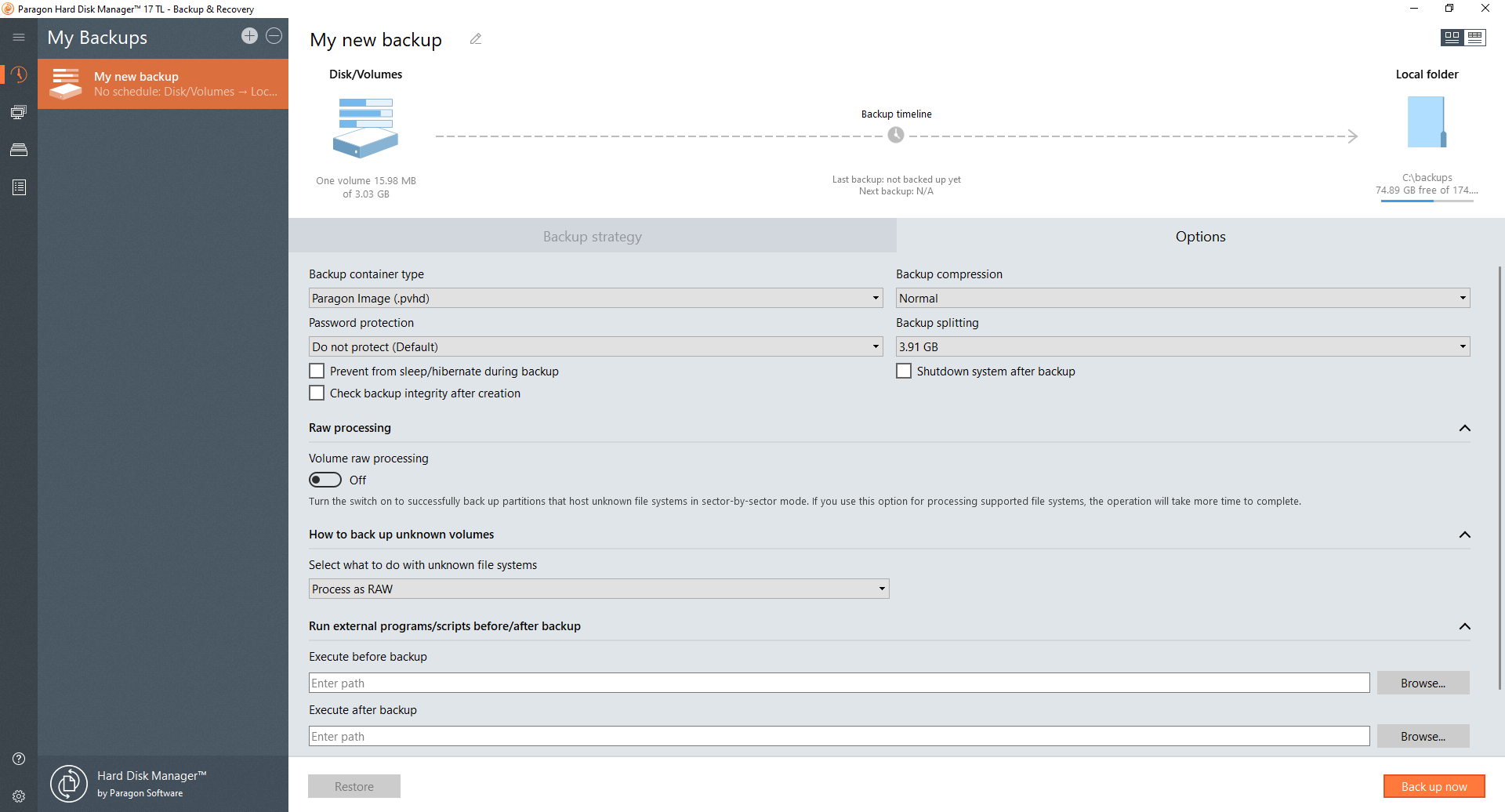Enable Prevent from sleep/hibernate during backup
This screenshot has width=1505, height=812.
point(317,371)
